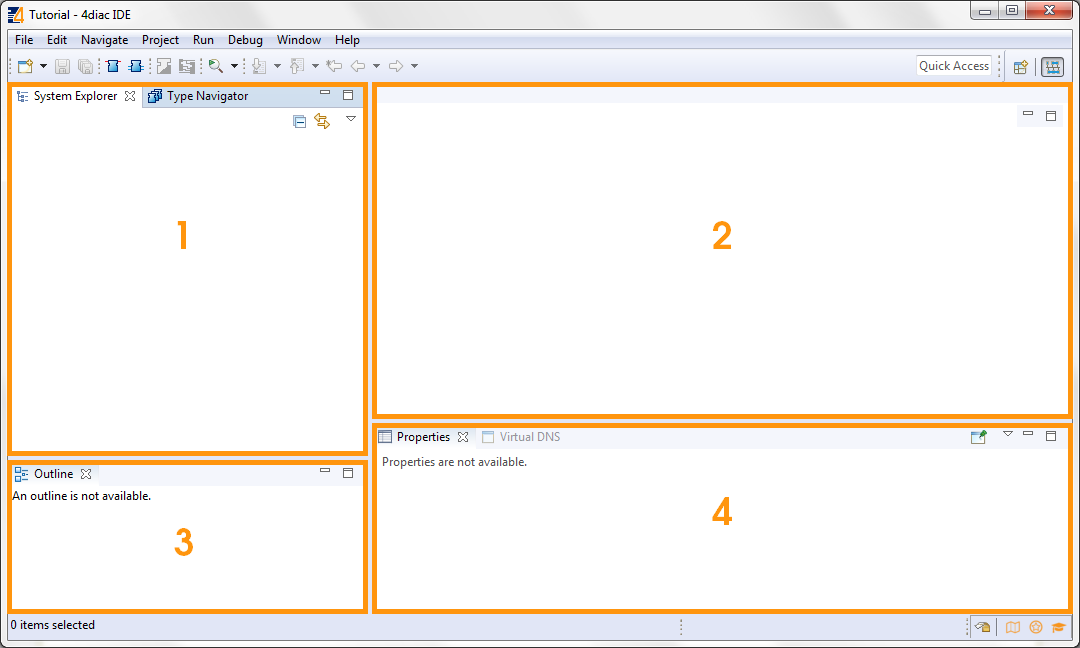This screenshot has width=1080, height=648.
Task: Collapse all items in System Explorer
Action: click(x=299, y=121)
